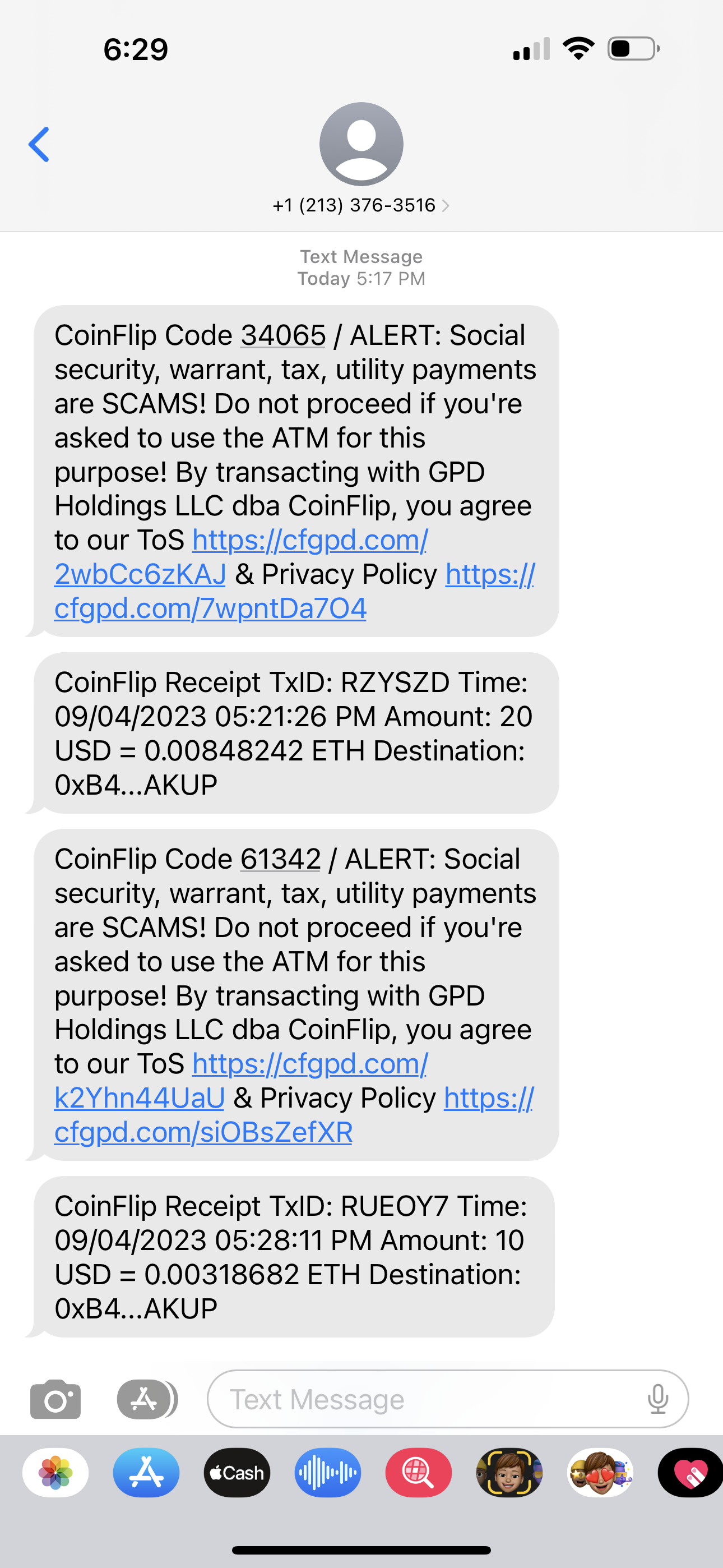Focus the Text Message input field

426,1399
